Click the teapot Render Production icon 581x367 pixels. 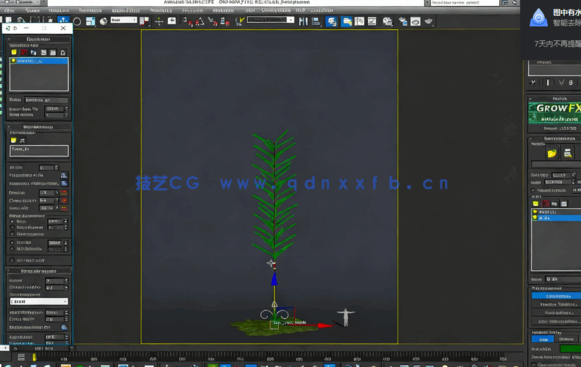click(x=429, y=22)
